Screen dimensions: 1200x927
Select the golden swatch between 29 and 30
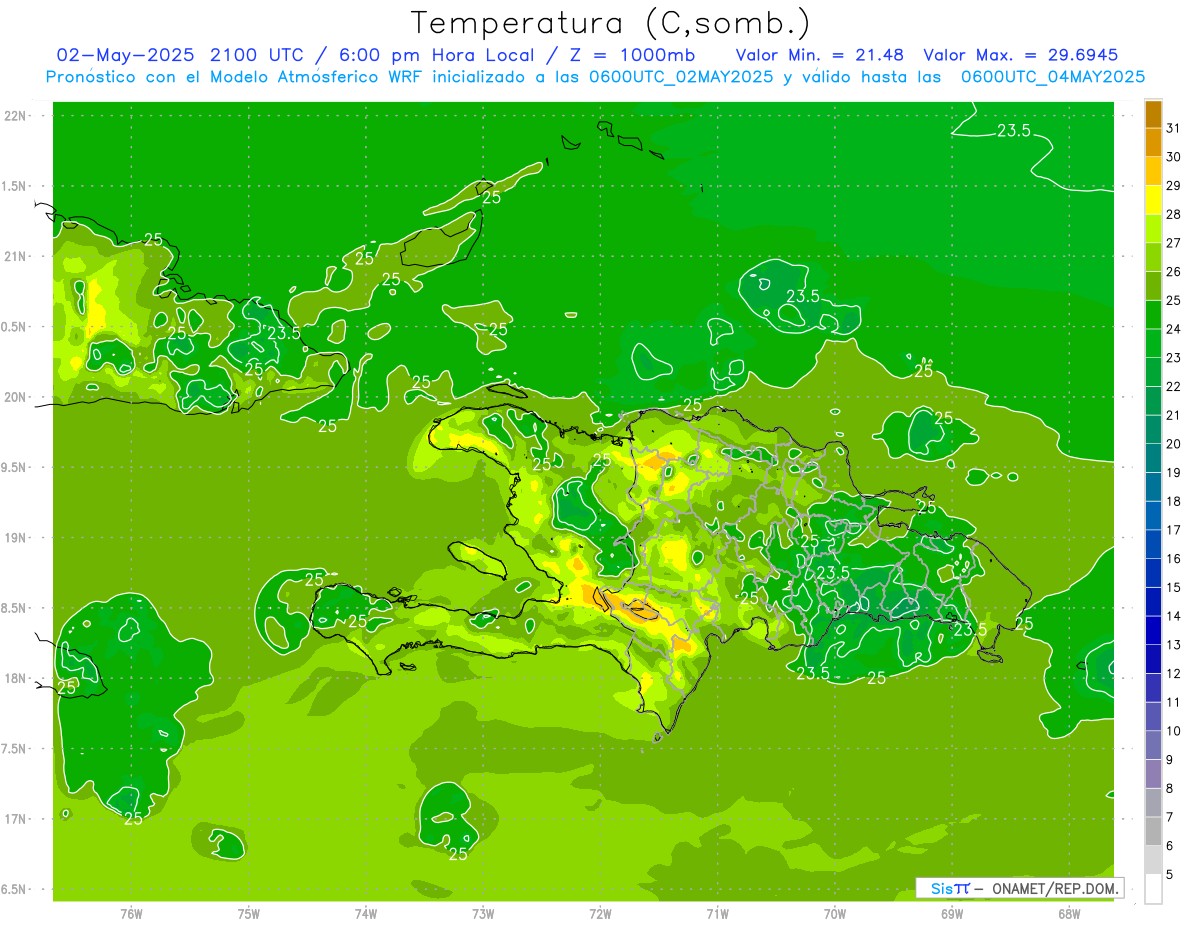coord(1154,171)
